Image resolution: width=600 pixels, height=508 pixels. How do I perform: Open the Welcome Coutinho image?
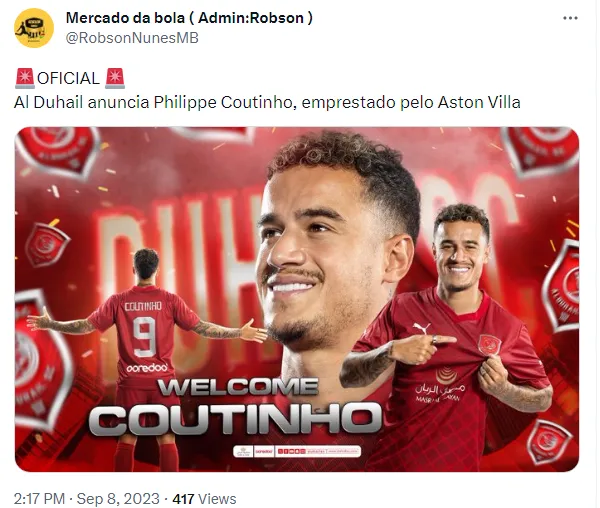coord(297,299)
